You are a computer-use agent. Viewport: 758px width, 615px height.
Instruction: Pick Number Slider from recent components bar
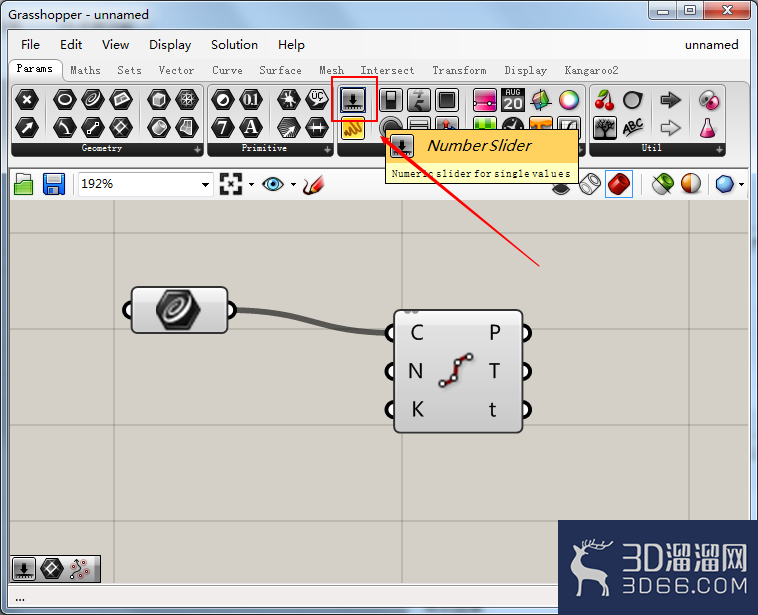coord(24,569)
